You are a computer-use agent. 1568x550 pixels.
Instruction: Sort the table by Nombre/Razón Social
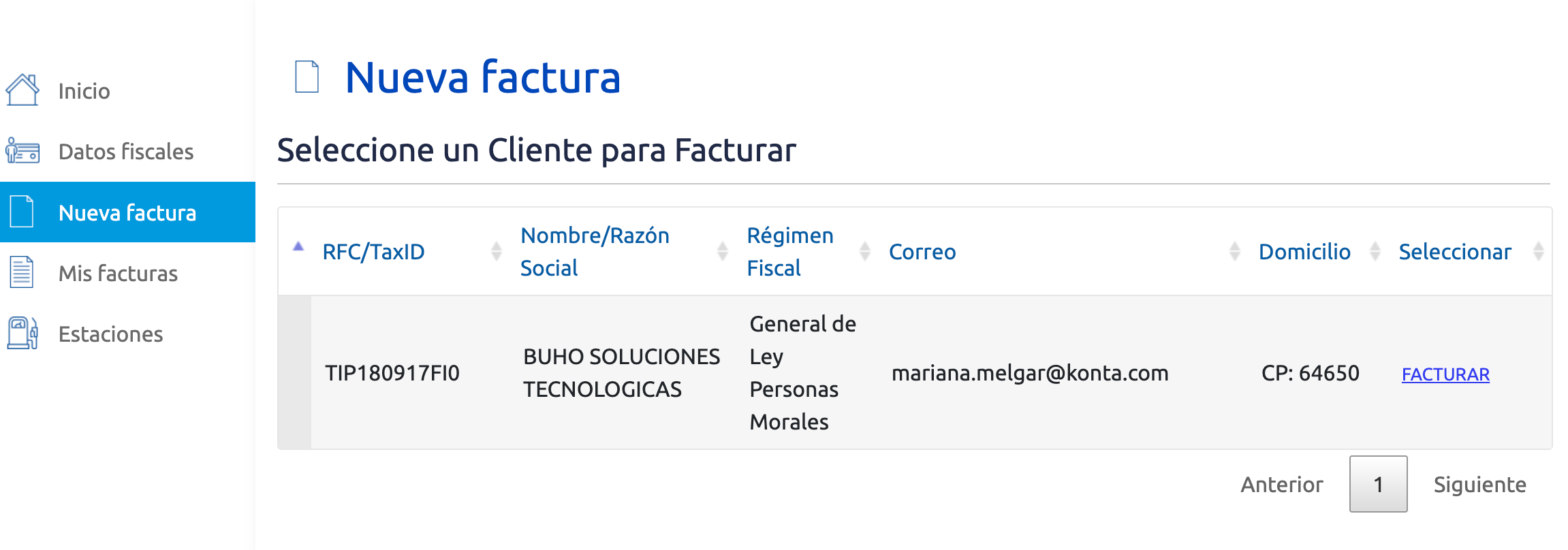click(721, 251)
